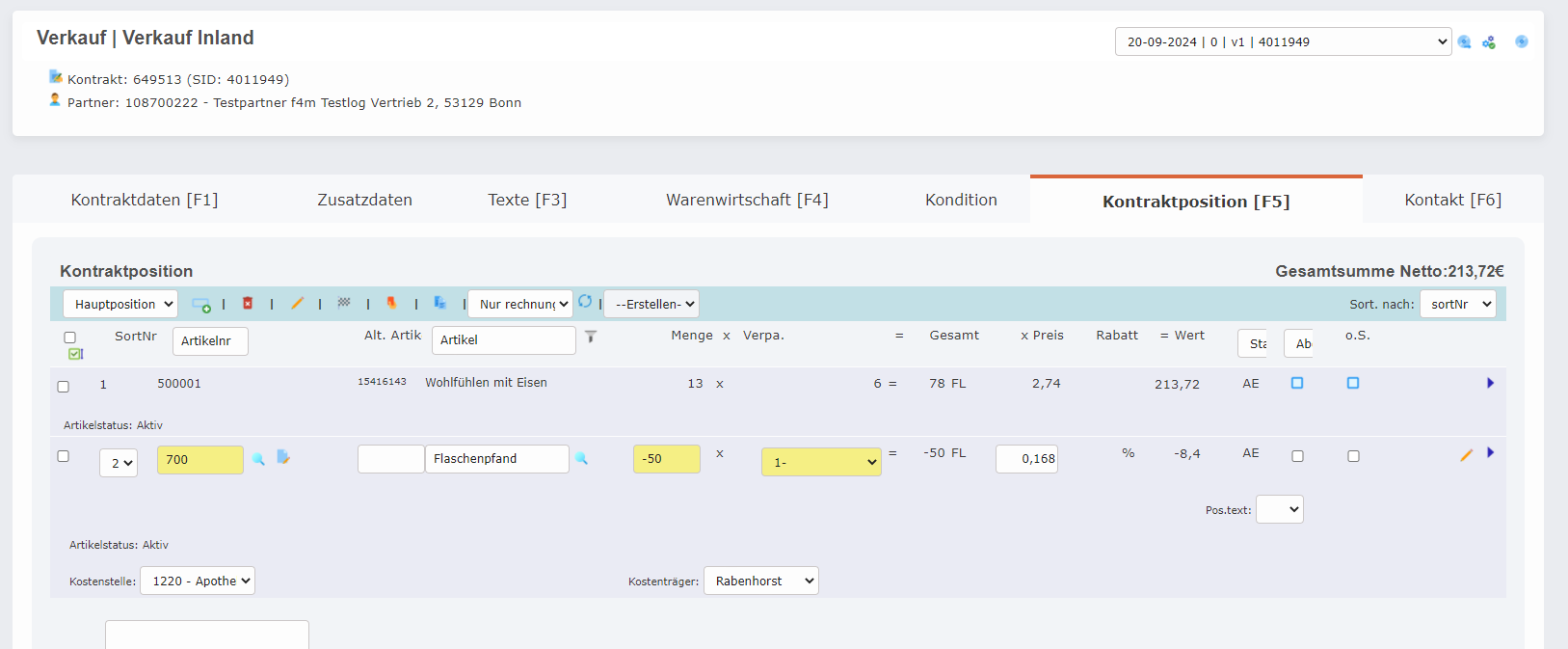Check the o.S. checkbox for Flaschenpfand row
The width and height of the screenshot is (1568, 649).
(x=1353, y=456)
